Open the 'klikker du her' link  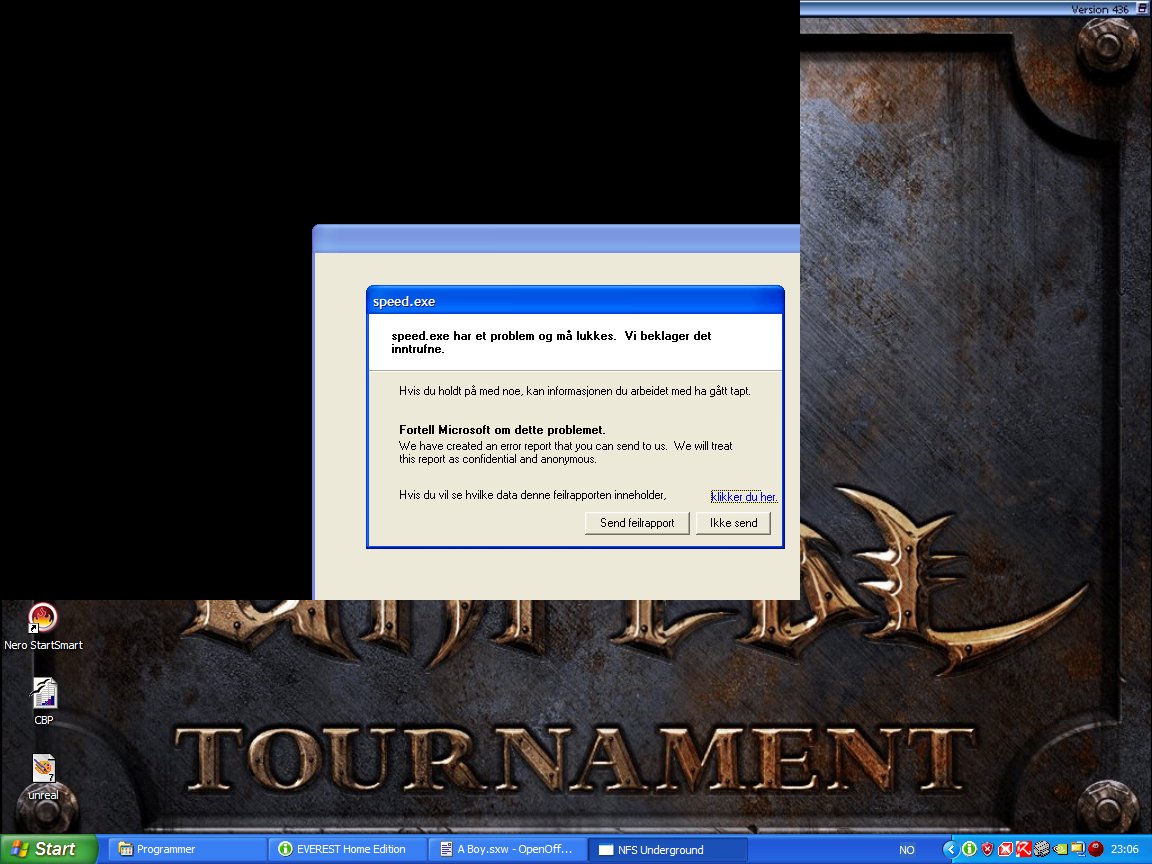tap(744, 497)
